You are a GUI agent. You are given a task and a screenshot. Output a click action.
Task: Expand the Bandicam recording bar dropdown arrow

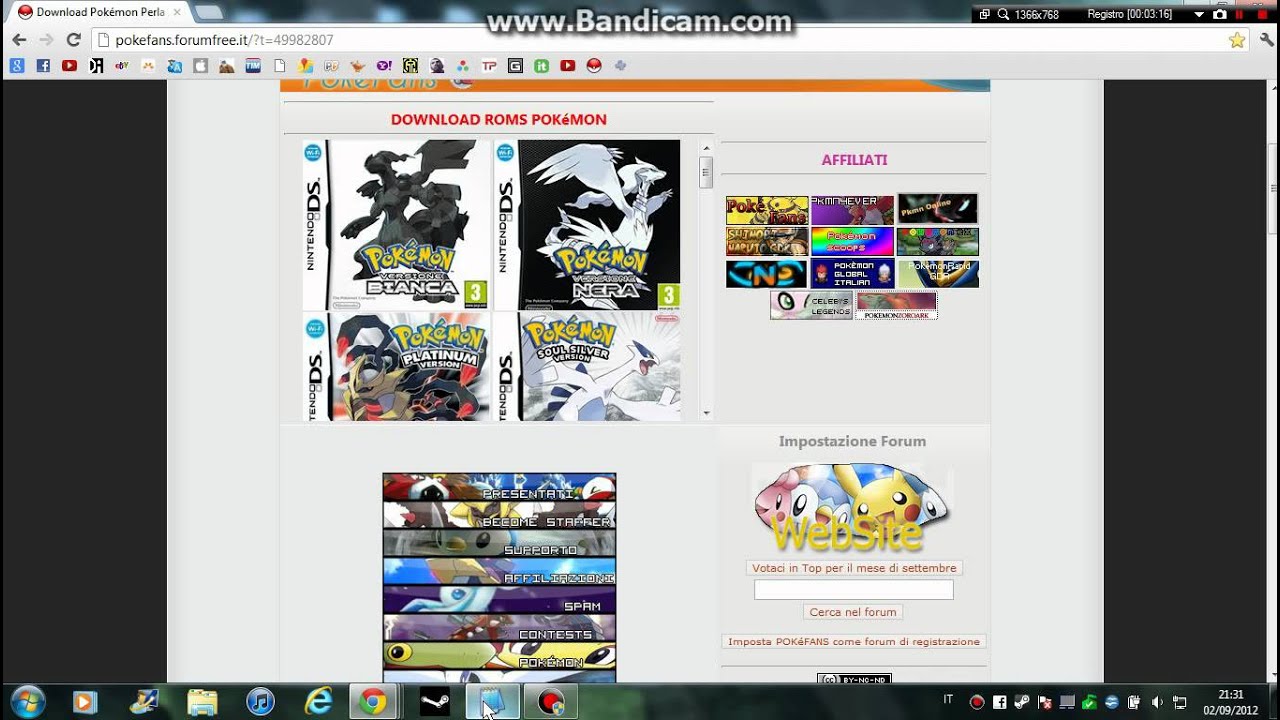click(x=1199, y=14)
